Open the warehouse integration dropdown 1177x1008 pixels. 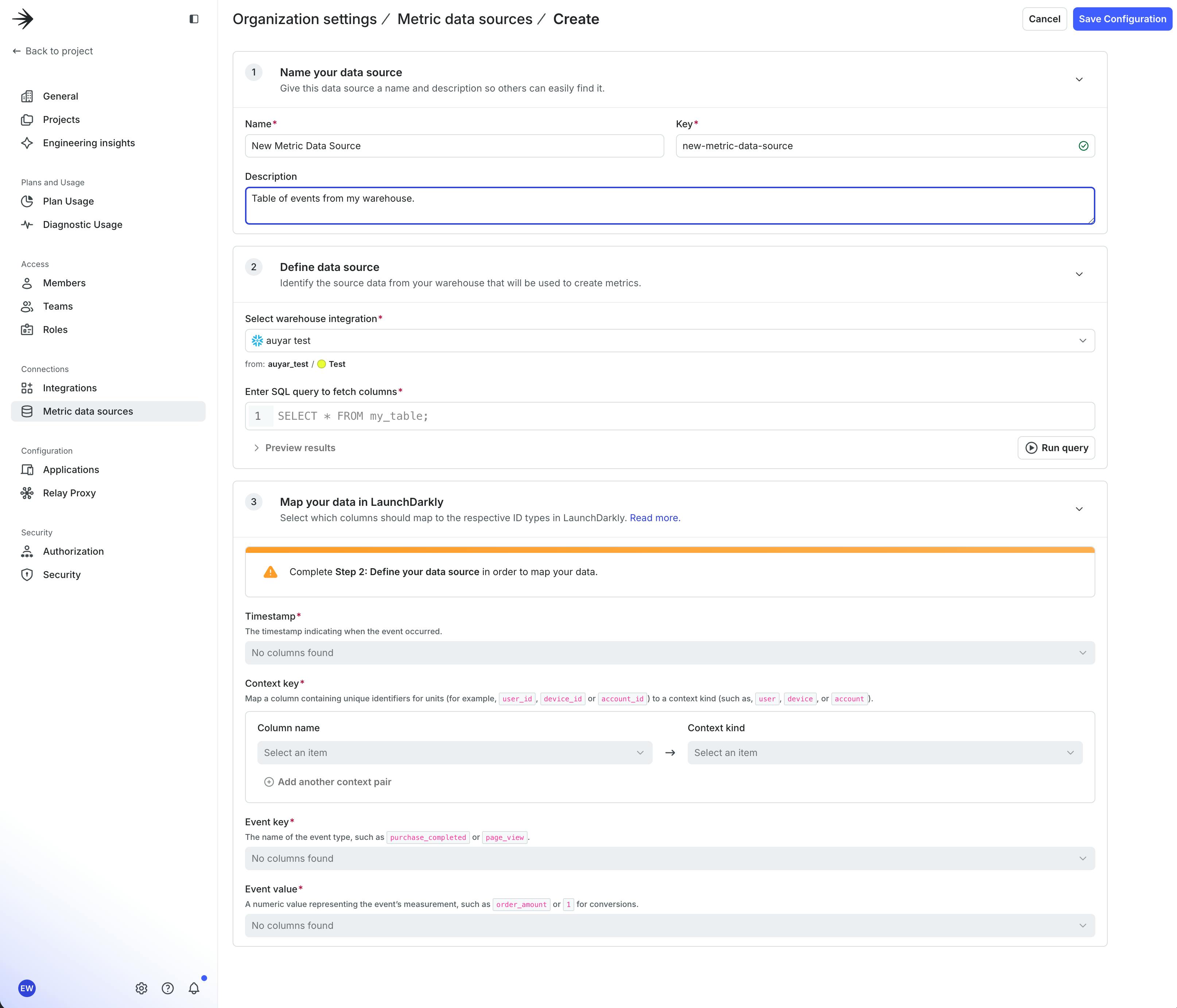pyautogui.click(x=669, y=340)
